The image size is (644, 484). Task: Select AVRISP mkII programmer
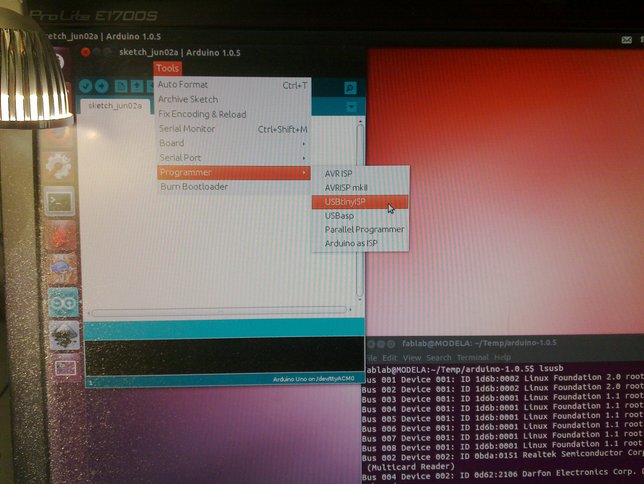click(360, 188)
